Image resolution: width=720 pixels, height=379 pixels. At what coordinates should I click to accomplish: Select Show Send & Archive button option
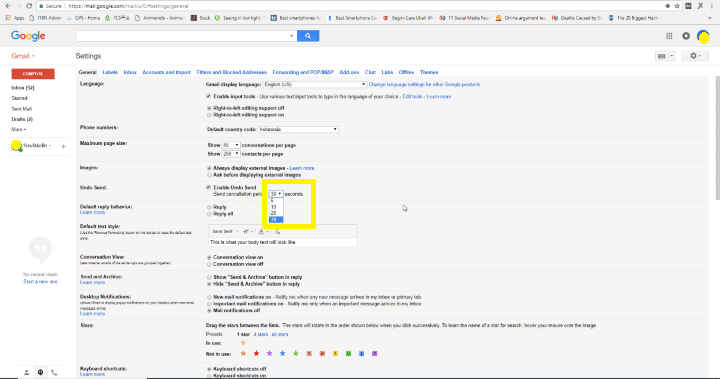[209, 277]
